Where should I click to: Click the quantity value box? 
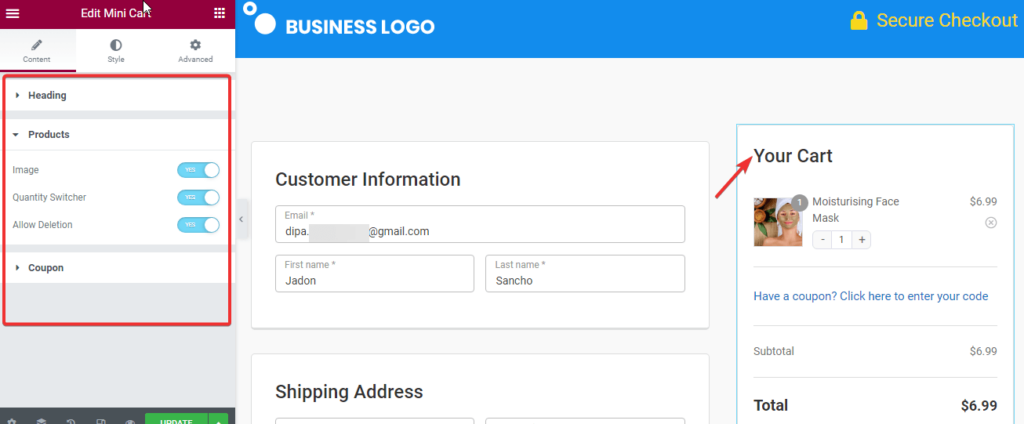point(842,240)
